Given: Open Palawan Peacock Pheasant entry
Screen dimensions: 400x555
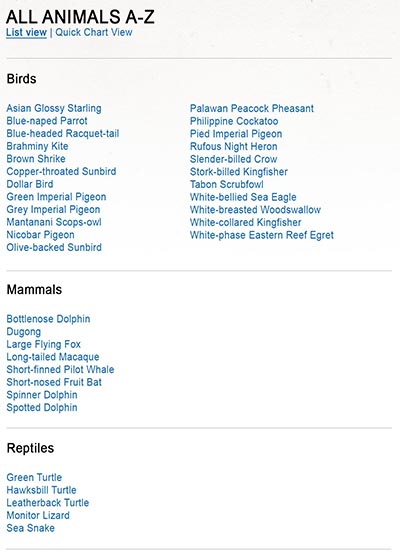Looking at the screenshot, I should pyautogui.click(x=252, y=108).
